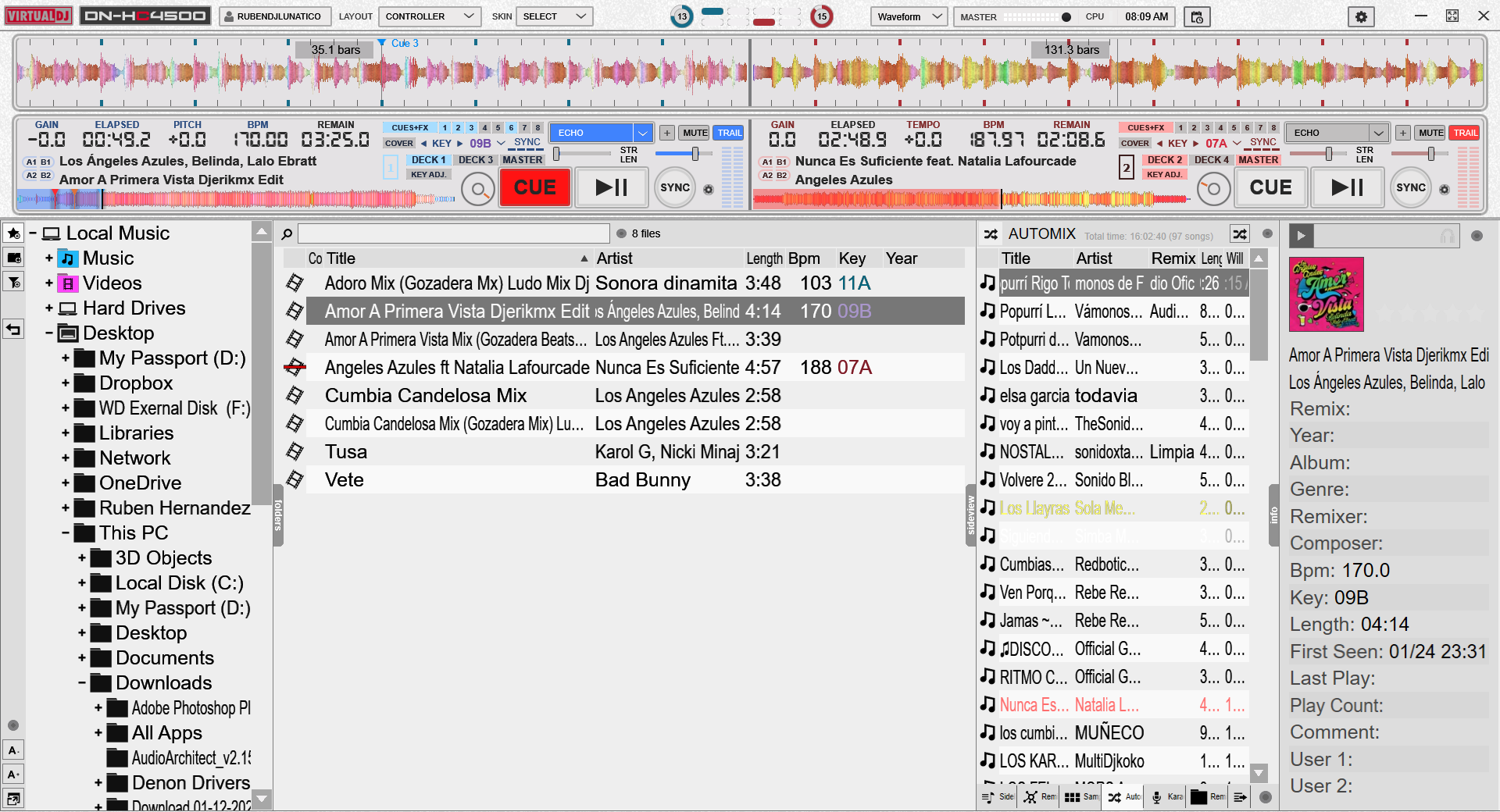Switch to the Sampler tab in sideview
Viewport: 1500px width, 812px height.
point(1081,796)
